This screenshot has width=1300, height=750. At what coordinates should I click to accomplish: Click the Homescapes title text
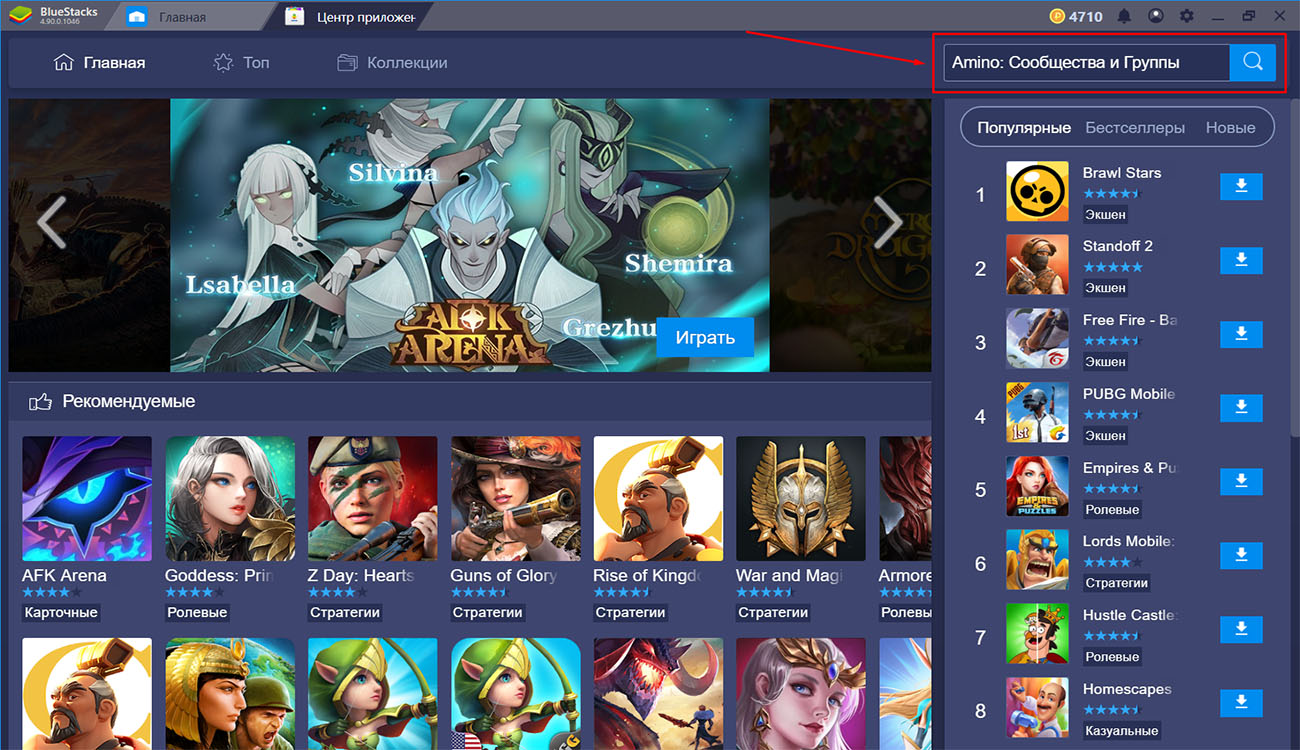click(x=1127, y=689)
